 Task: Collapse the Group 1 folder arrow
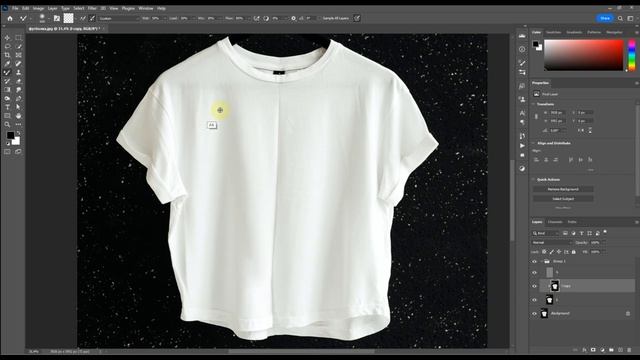point(541,262)
